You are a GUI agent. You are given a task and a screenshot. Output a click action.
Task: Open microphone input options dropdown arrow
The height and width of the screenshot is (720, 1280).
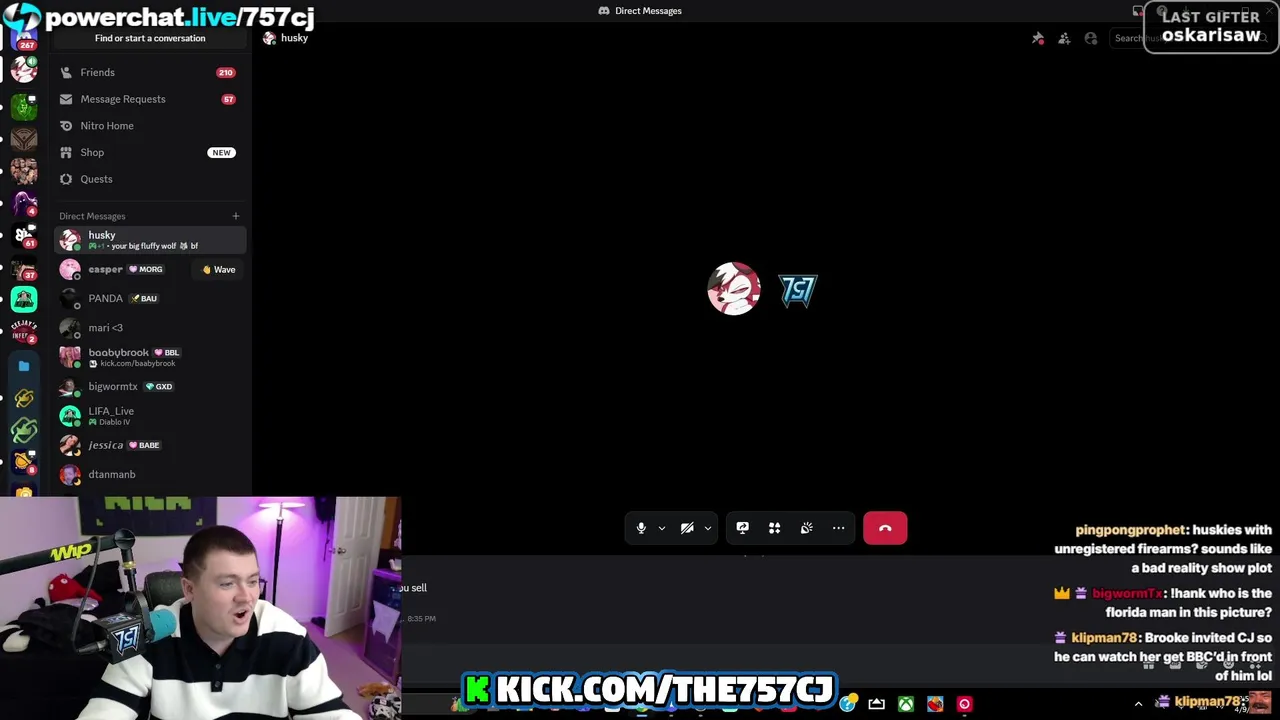pyautogui.click(x=662, y=528)
